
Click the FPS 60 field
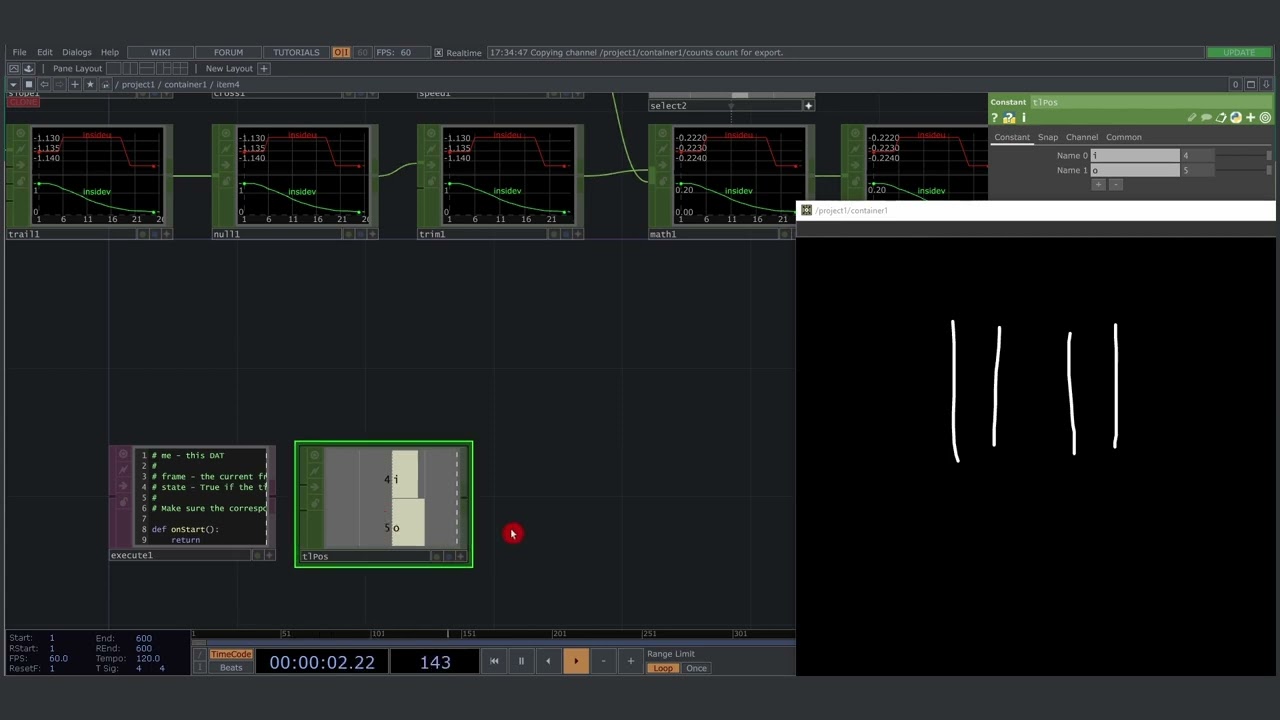403,52
